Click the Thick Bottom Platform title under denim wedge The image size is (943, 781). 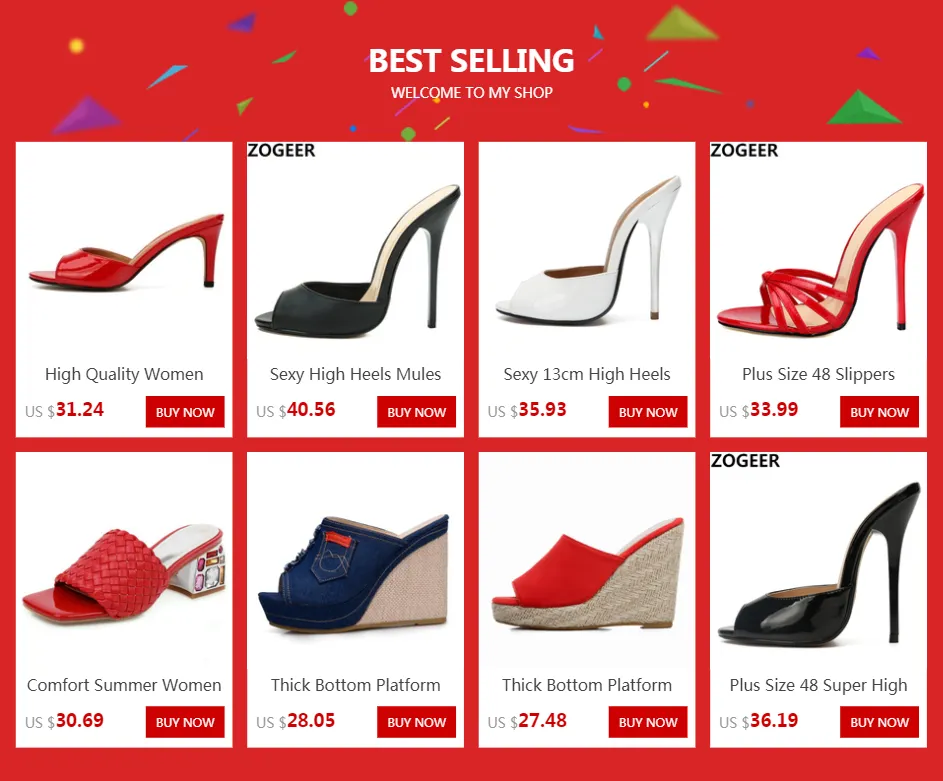click(x=355, y=685)
